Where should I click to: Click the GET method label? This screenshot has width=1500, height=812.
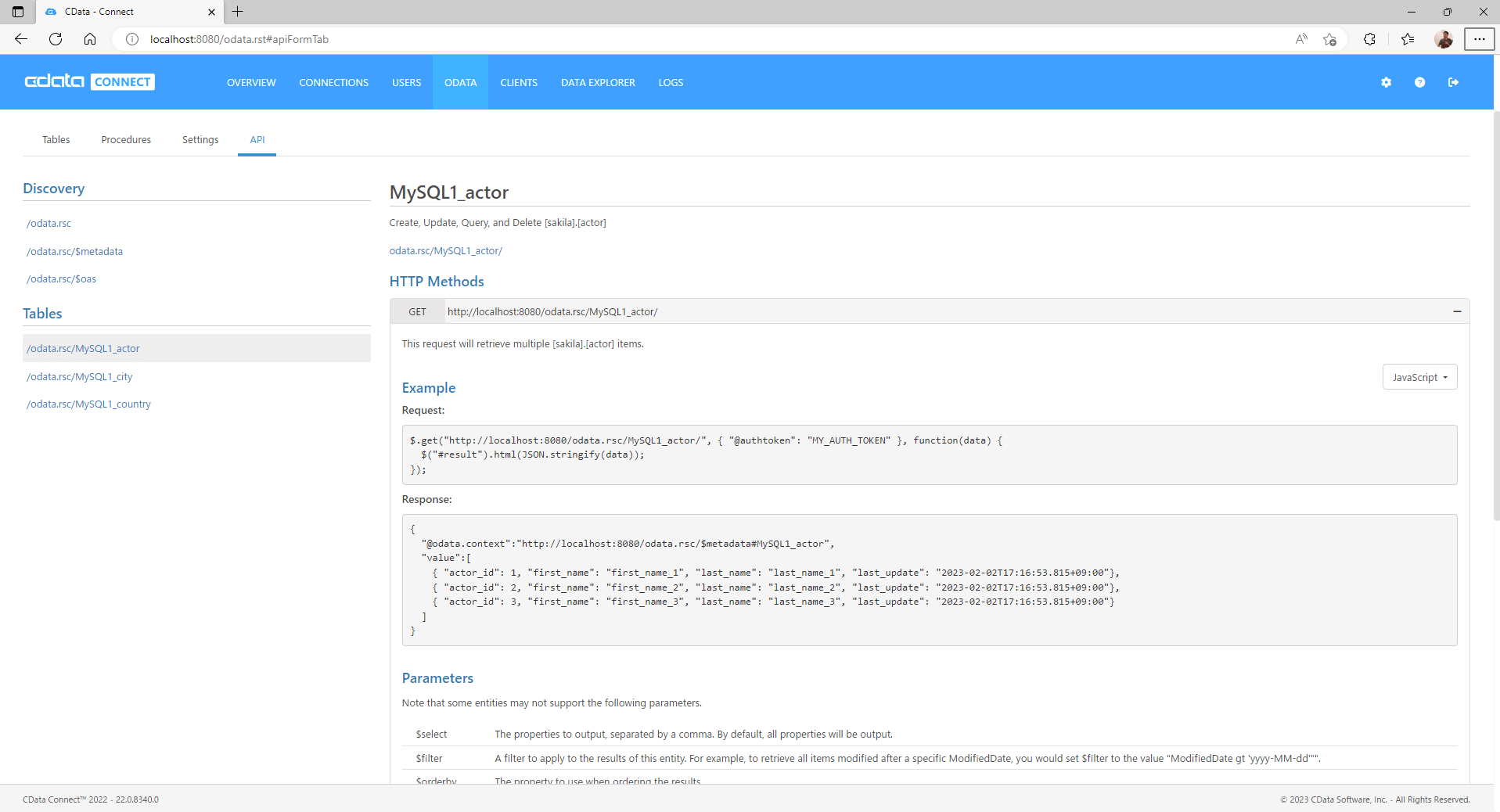pyautogui.click(x=417, y=312)
